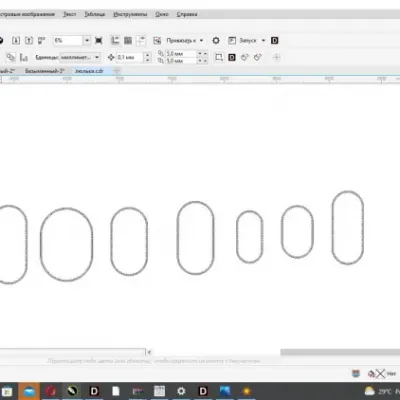Screen dimensions: 400x400
Task: Toggle the treat as filled icon
Action: 219,57
